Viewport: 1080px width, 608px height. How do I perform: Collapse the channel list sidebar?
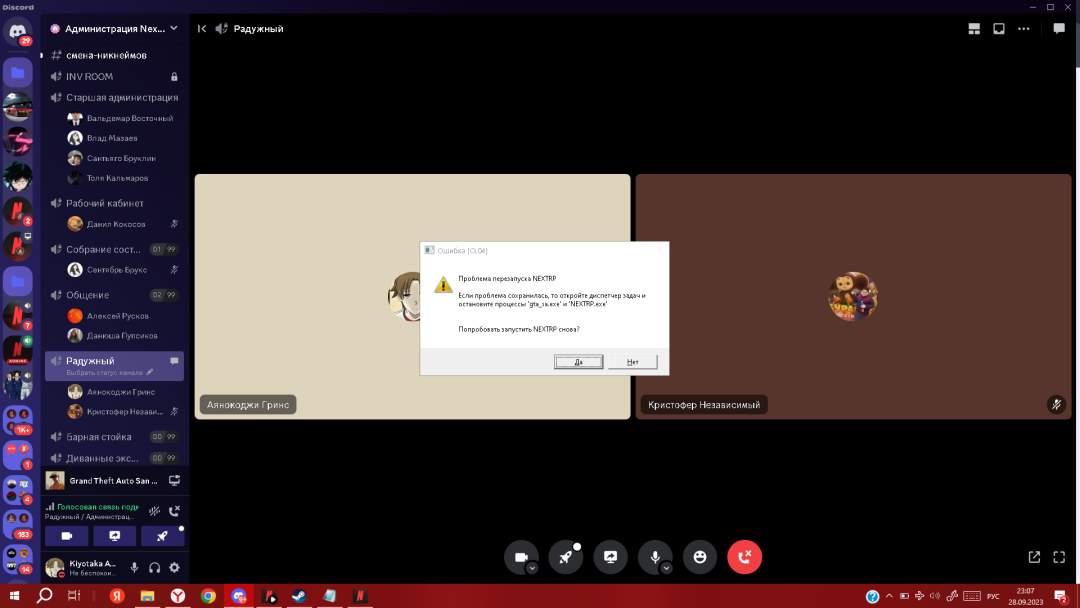[x=202, y=28]
